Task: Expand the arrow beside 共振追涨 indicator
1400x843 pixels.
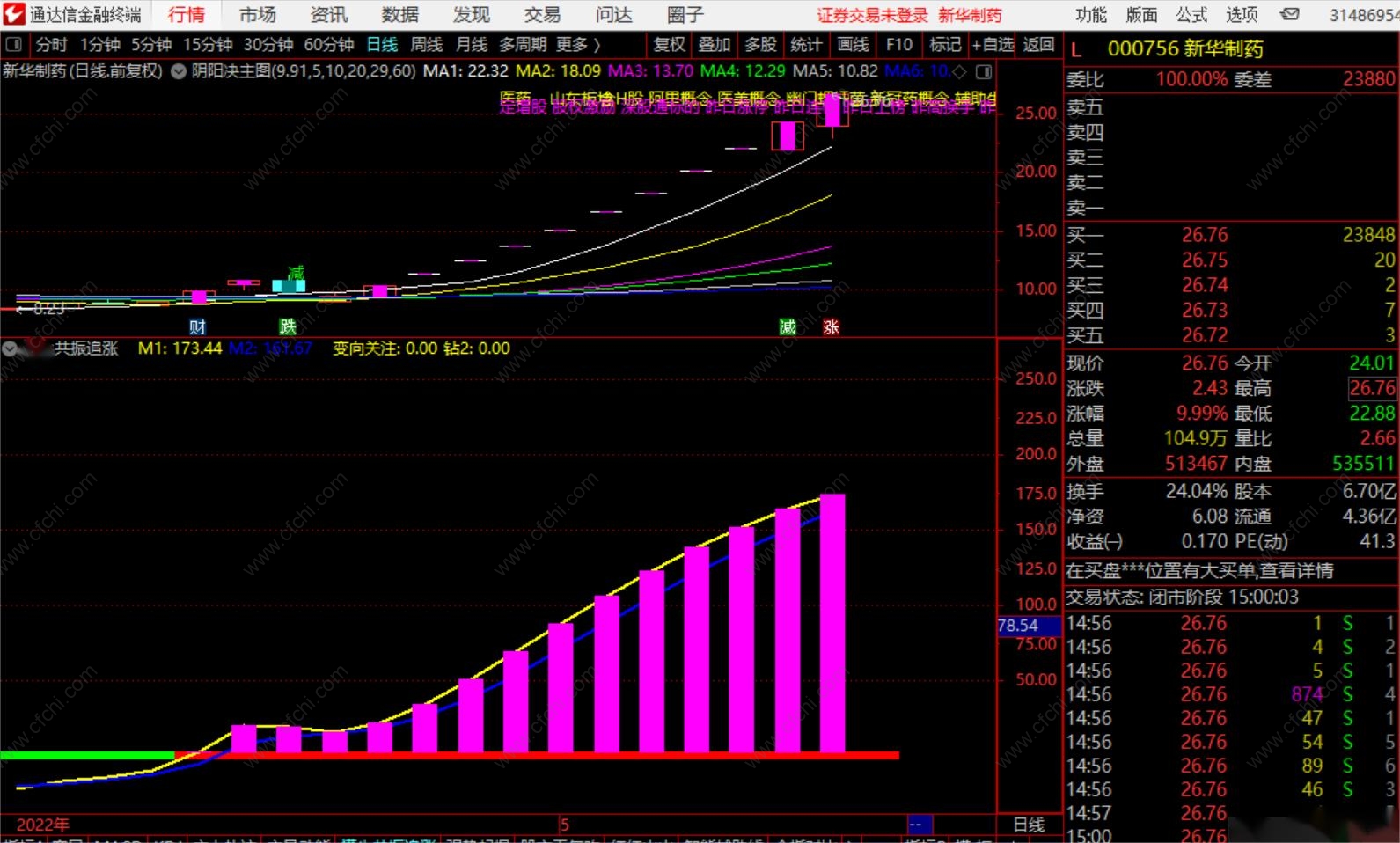Action: (10, 348)
